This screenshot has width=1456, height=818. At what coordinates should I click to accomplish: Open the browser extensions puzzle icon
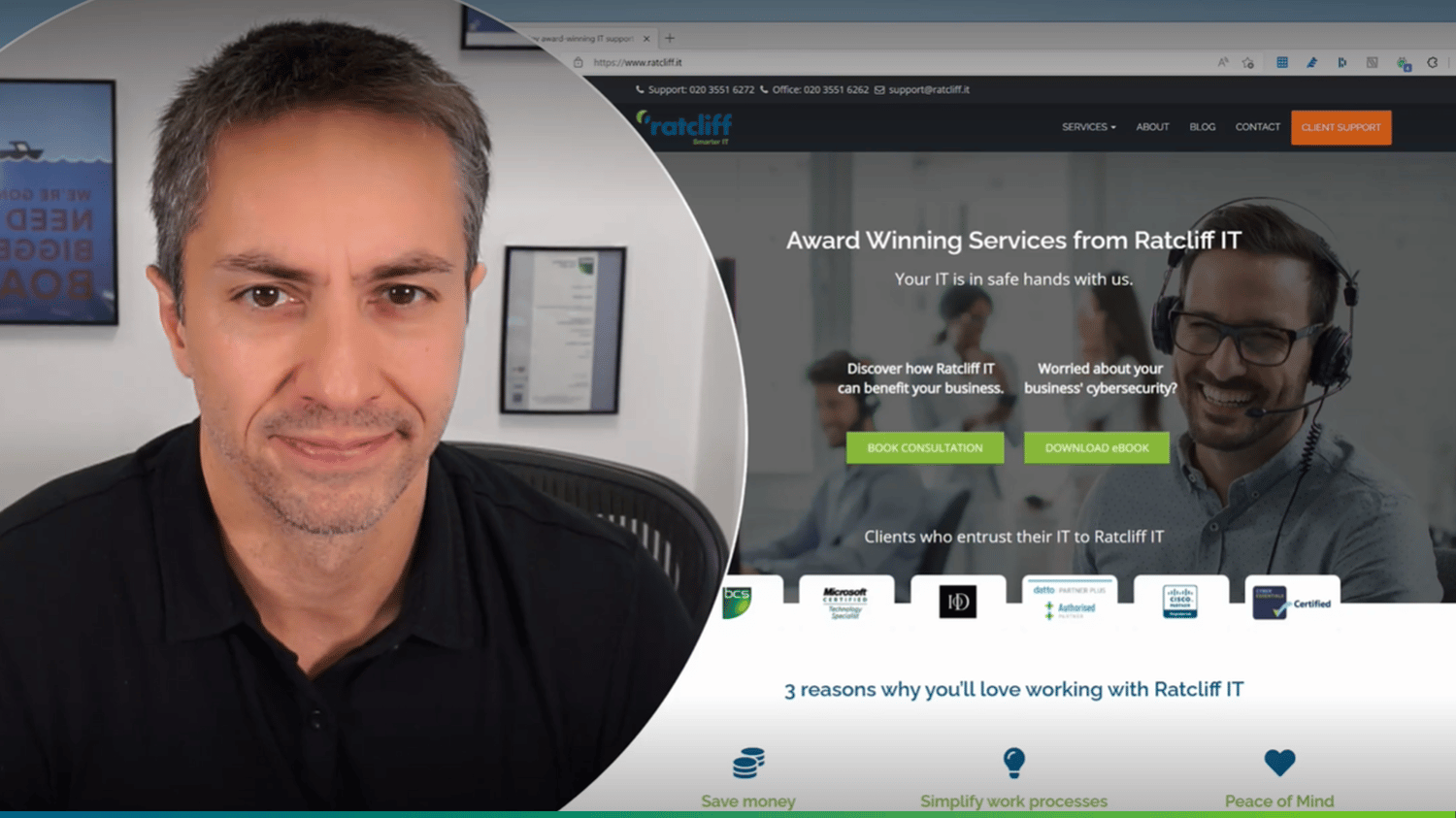(1433, 62)
